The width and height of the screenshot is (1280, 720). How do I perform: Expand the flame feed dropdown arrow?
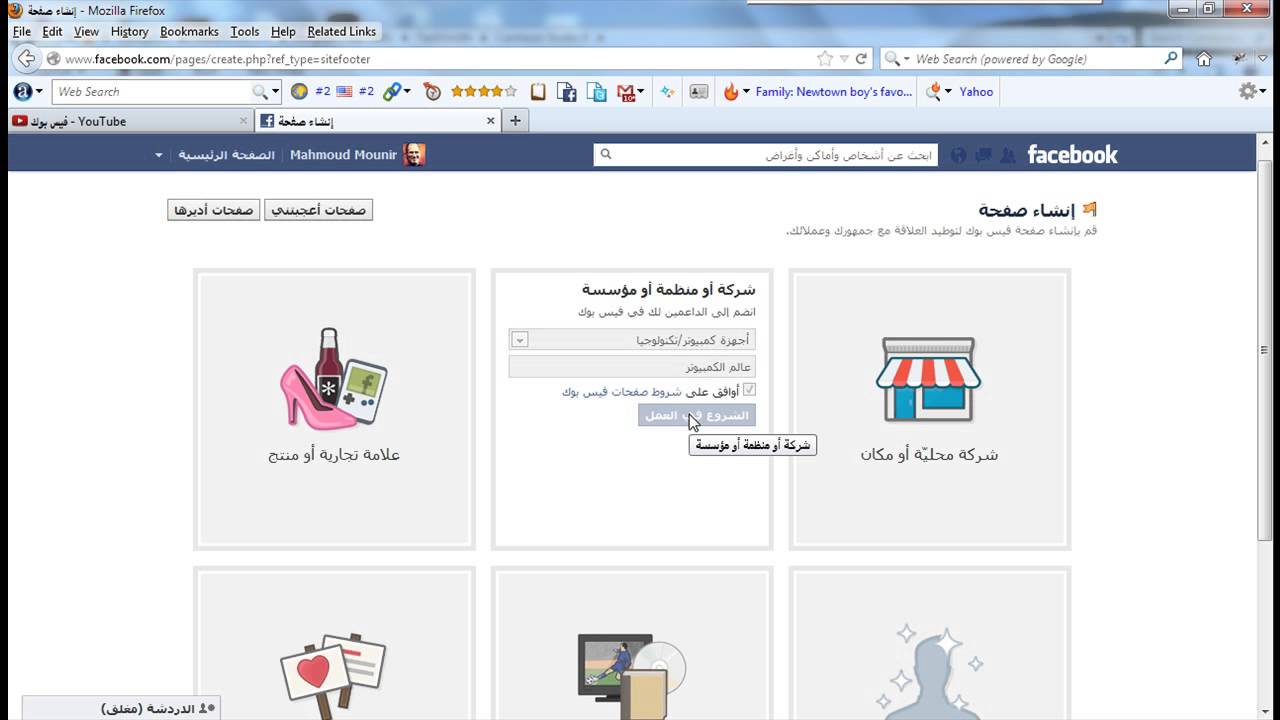(746, 91)
